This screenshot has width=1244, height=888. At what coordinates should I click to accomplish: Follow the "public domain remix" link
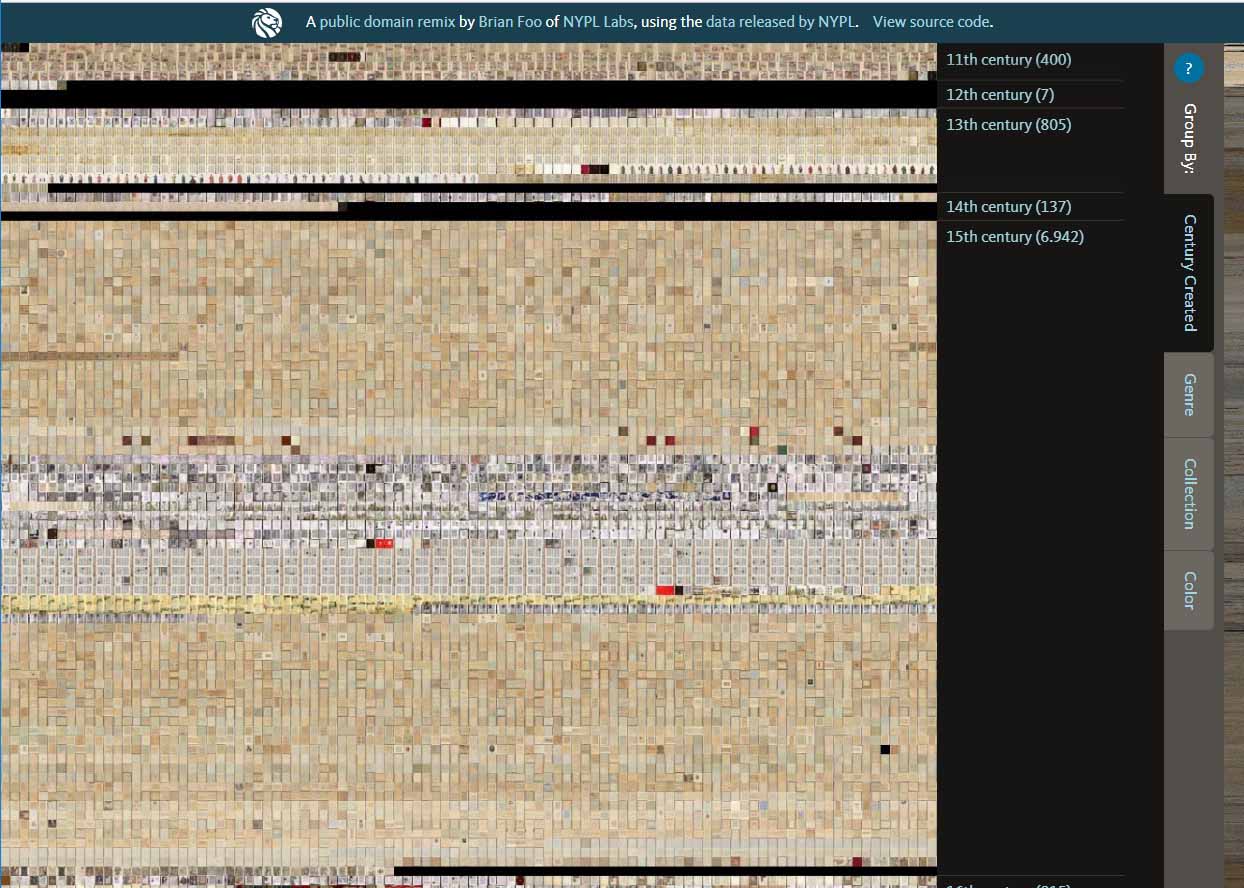pyautogui.click(x=388, y=22)
